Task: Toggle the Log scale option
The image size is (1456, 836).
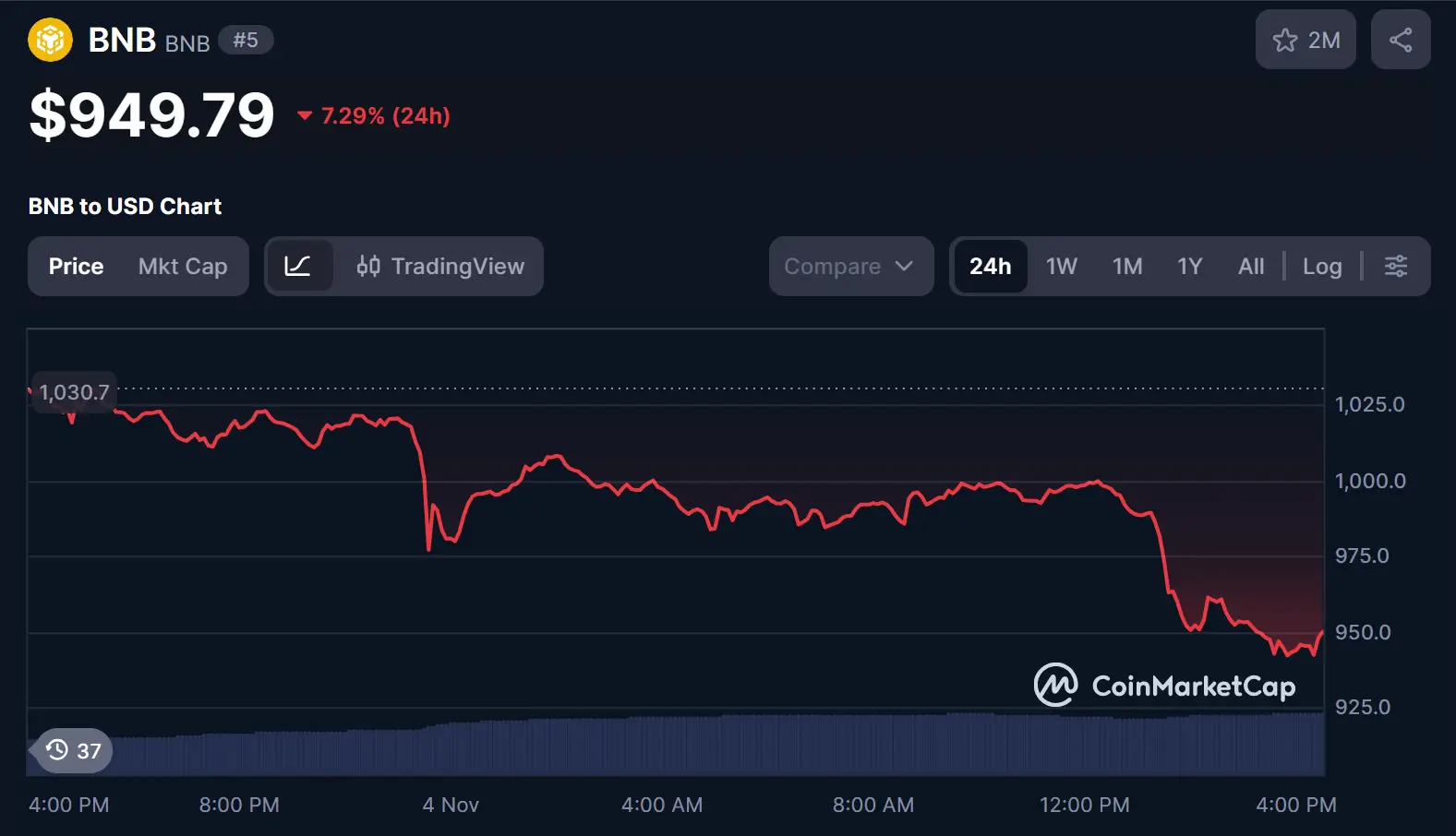Action: coord(1322,266)
